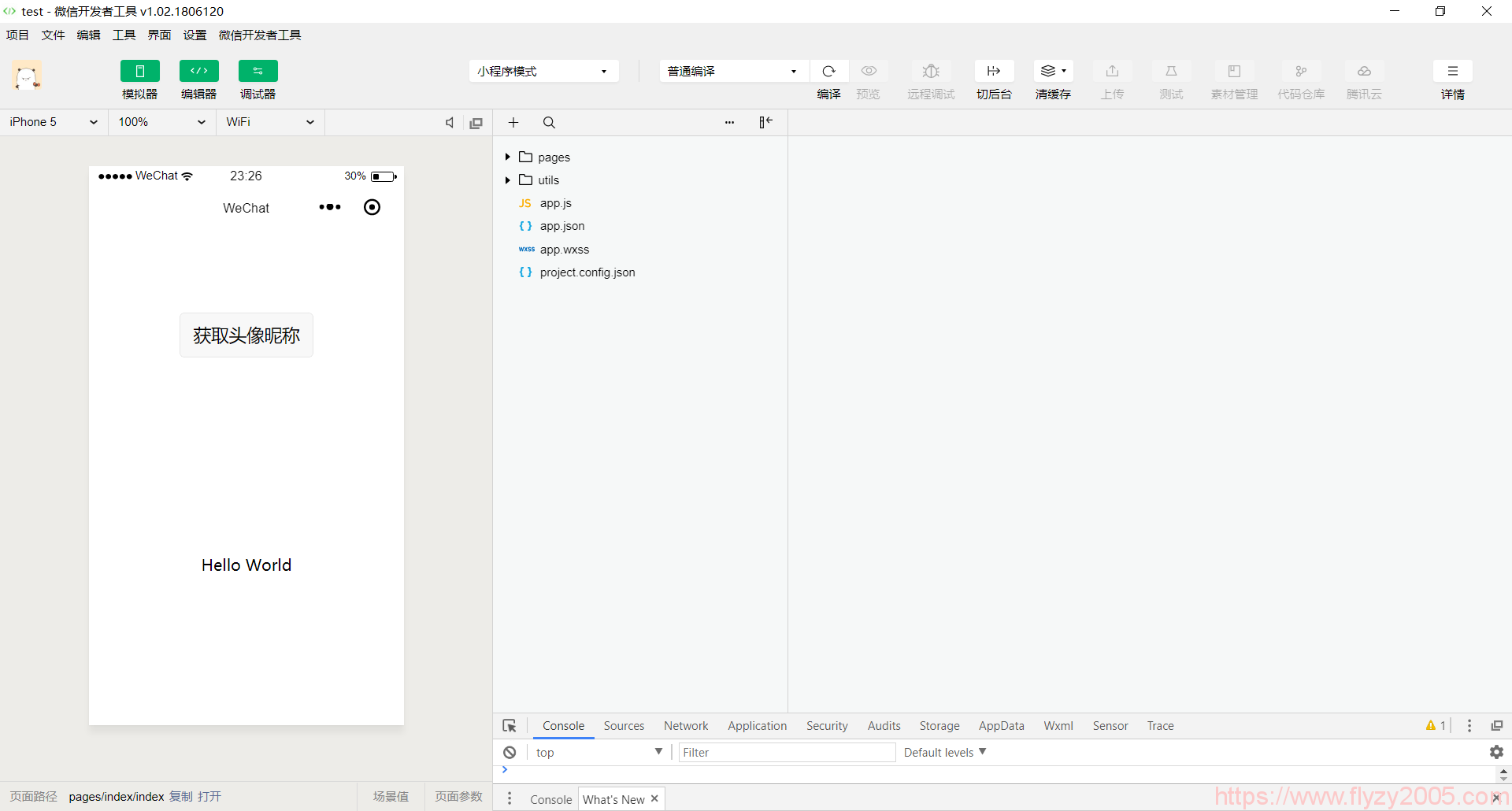Viewport: 1512px width, 811px height.
Task: Detach simulator into separate window icon
Action: coord(476,123)
